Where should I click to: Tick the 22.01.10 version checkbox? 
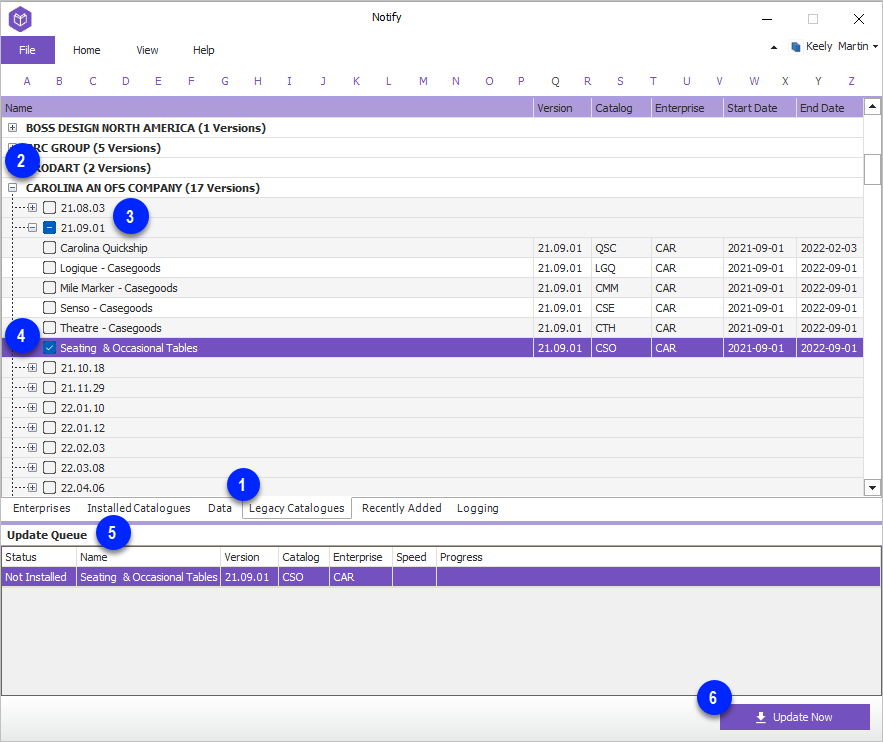pyautogui.click(x=50, y=408)
